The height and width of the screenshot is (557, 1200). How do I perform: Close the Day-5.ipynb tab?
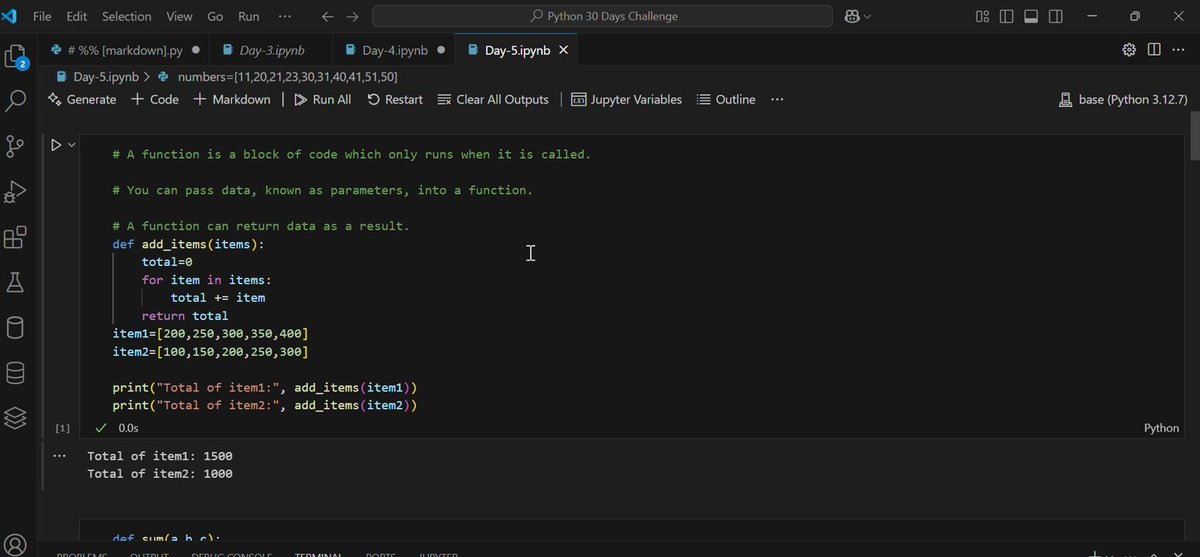[564, 50]
